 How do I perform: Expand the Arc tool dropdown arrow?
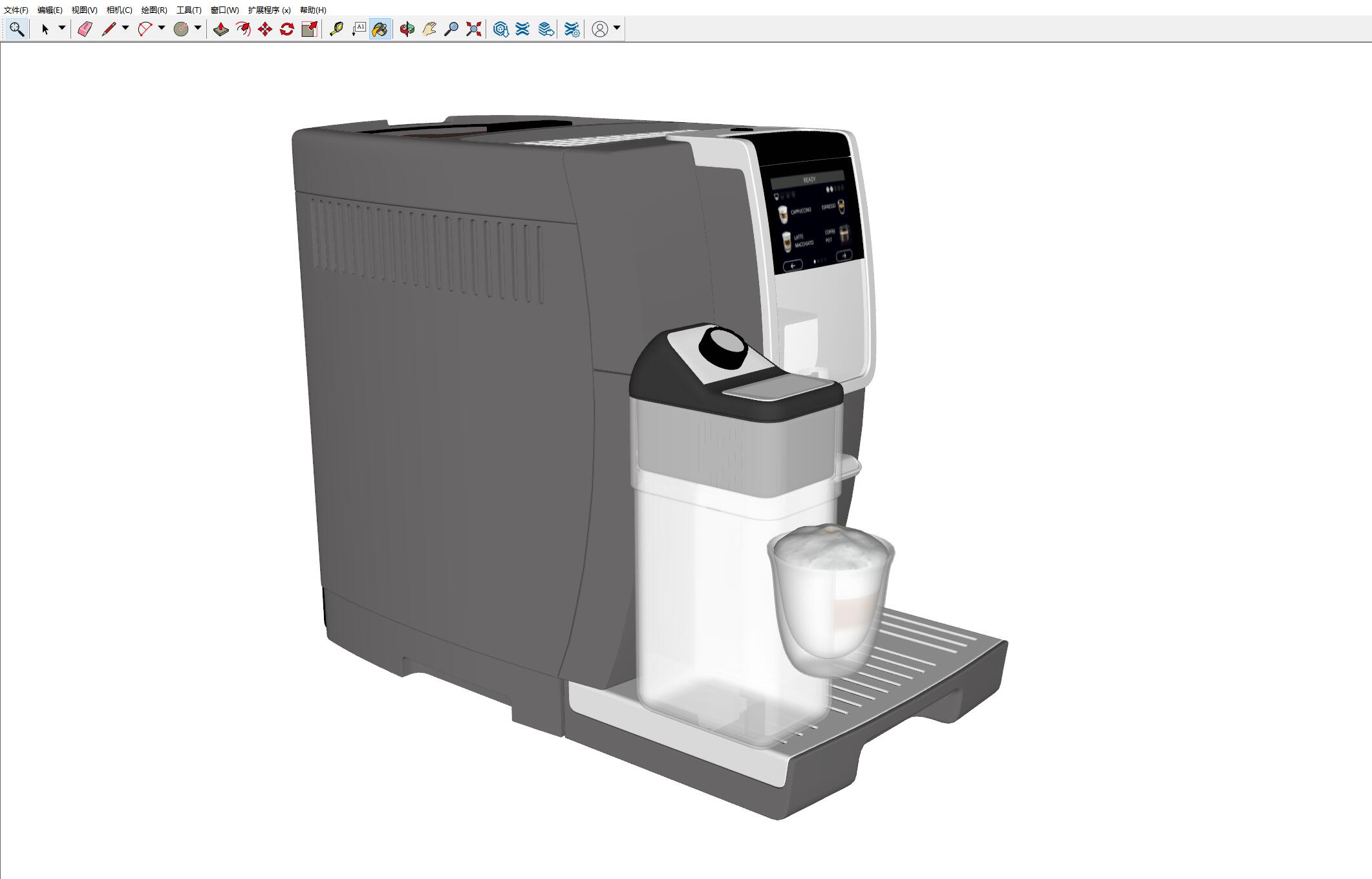162,28
